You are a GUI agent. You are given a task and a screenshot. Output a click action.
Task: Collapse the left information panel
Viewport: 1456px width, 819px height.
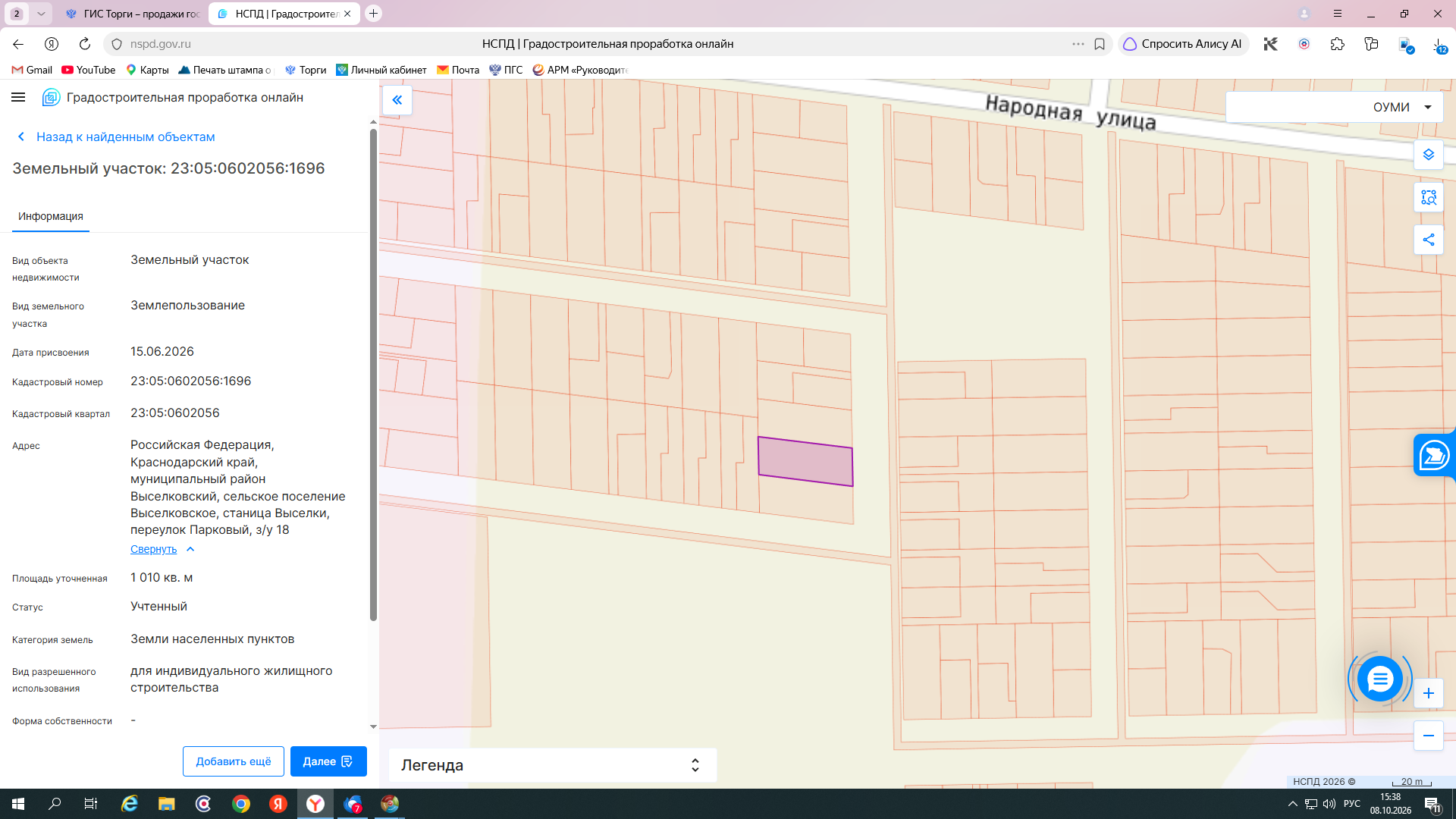pyautogui.click(x=397, y=100)
